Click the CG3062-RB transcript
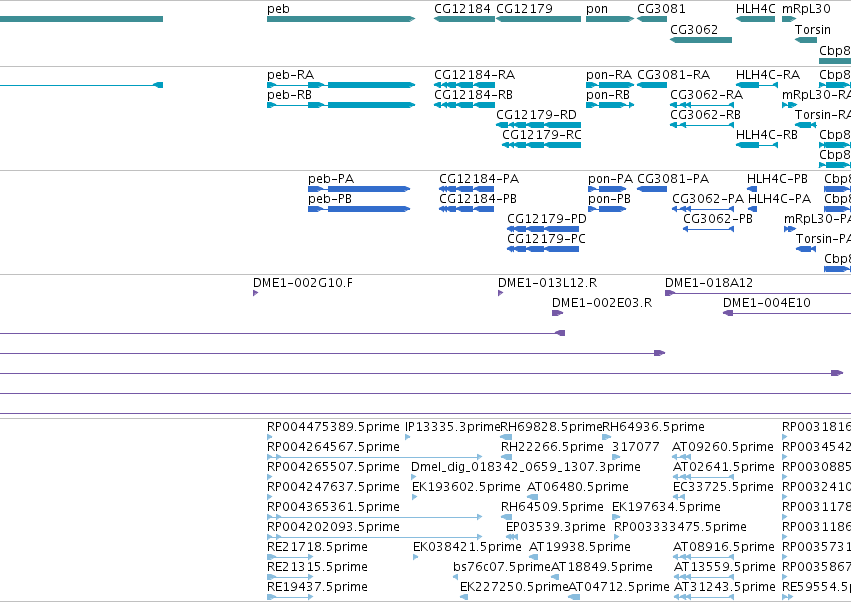Screen dimensions: 851x602 (702, 125)
